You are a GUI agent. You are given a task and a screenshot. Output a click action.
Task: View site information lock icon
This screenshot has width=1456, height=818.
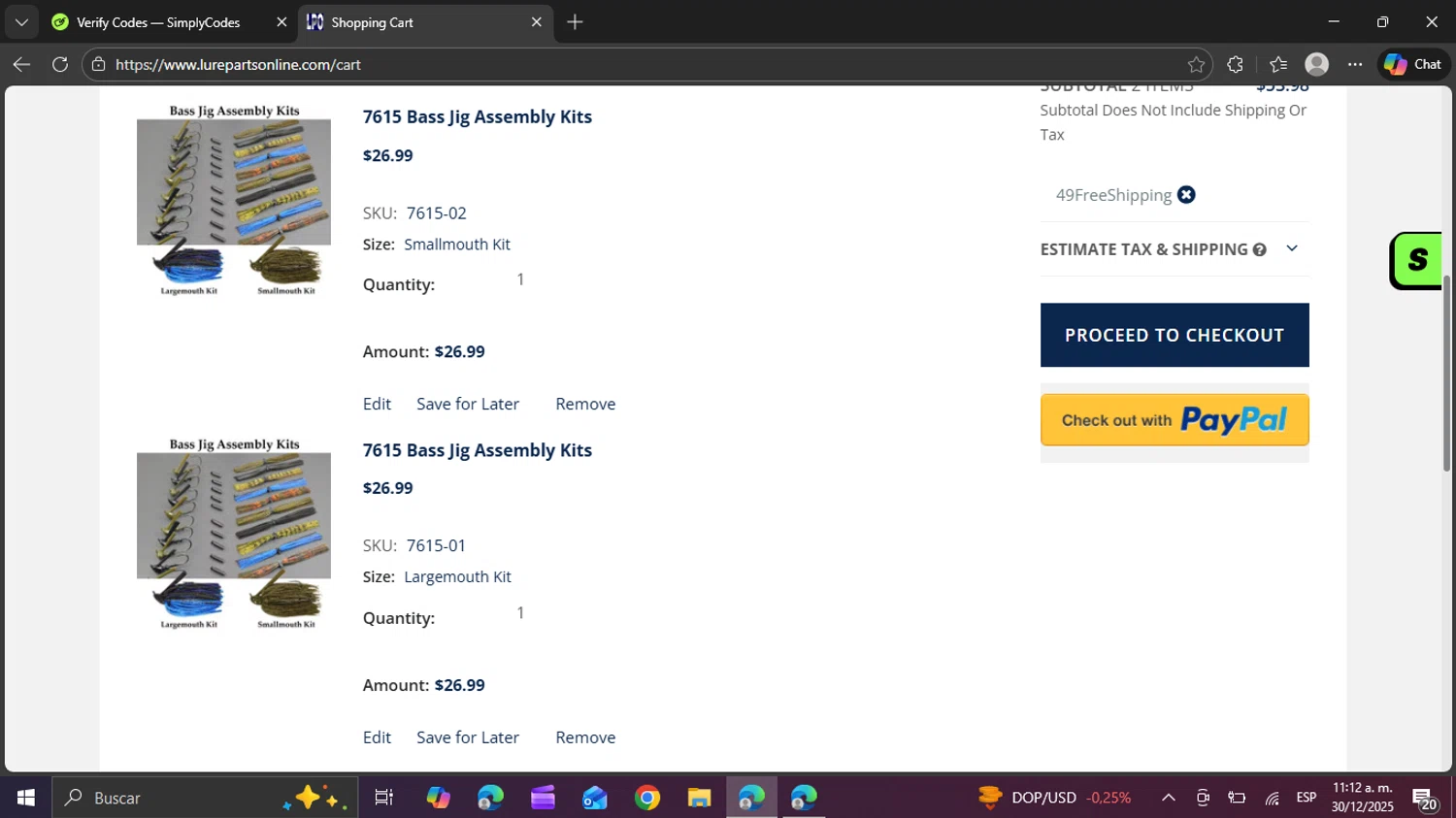(x=98, y=64)
